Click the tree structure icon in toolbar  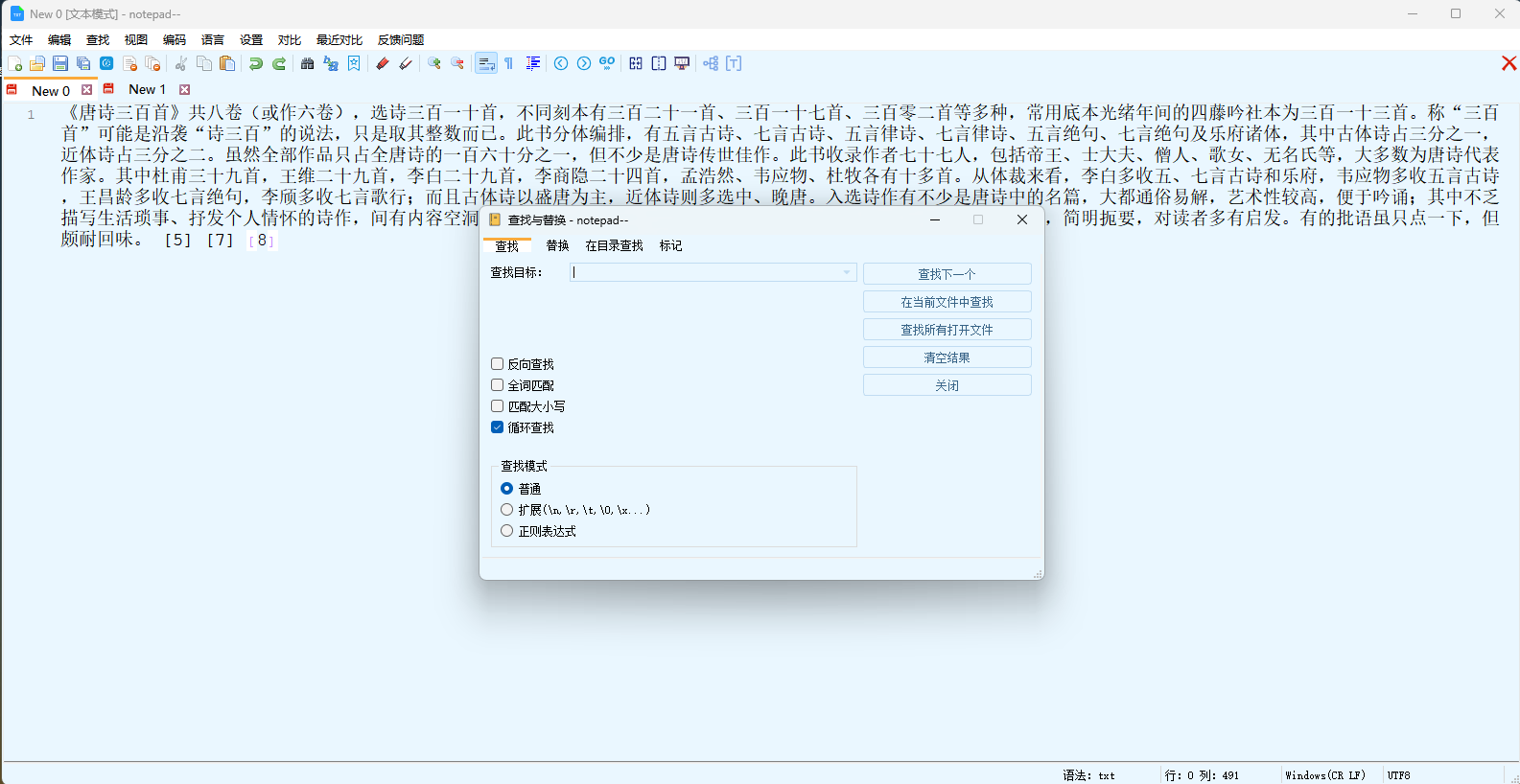(x=711, y=63)
